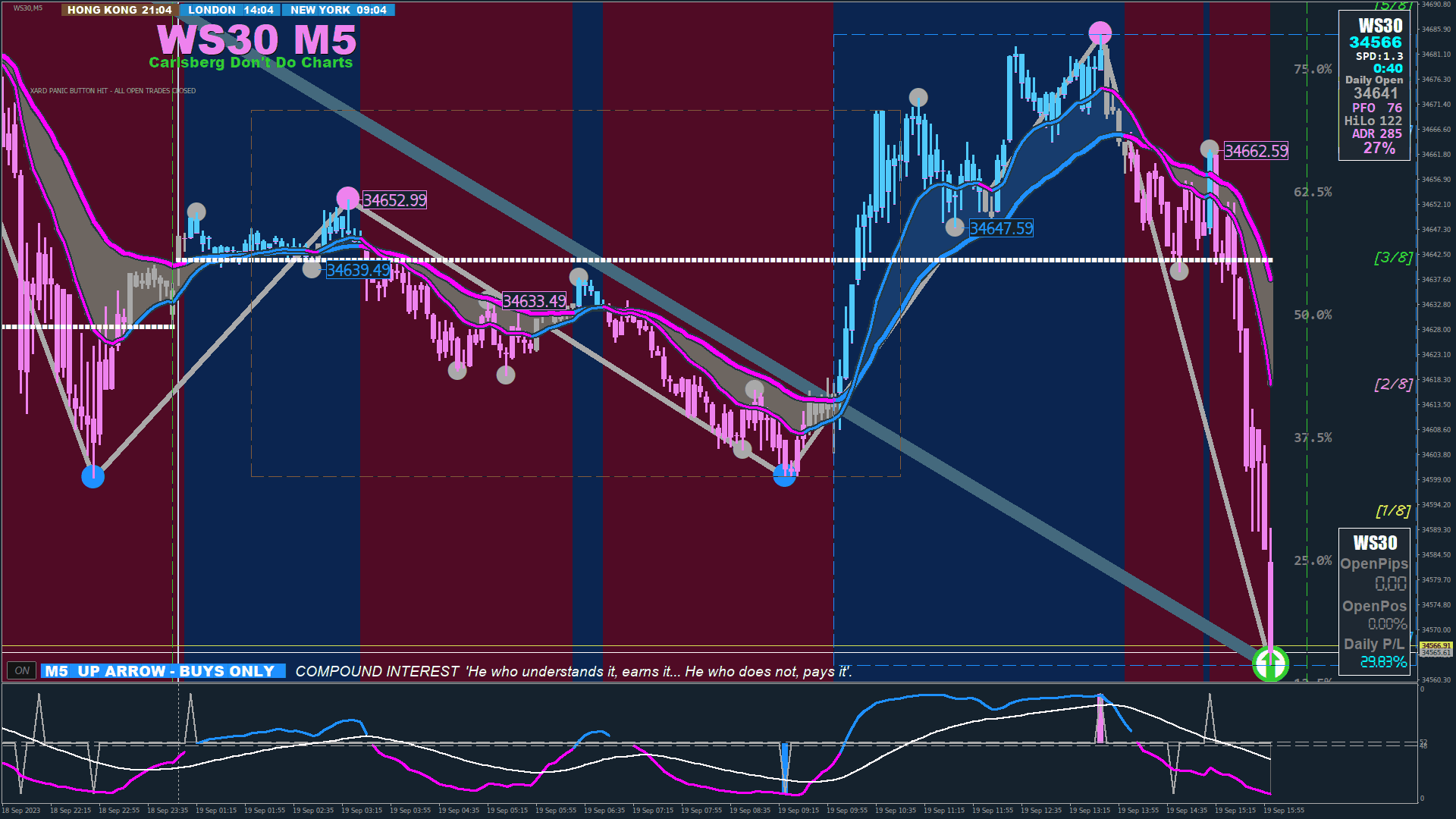Select the grey dot left of 34662.59 label

1210,149
